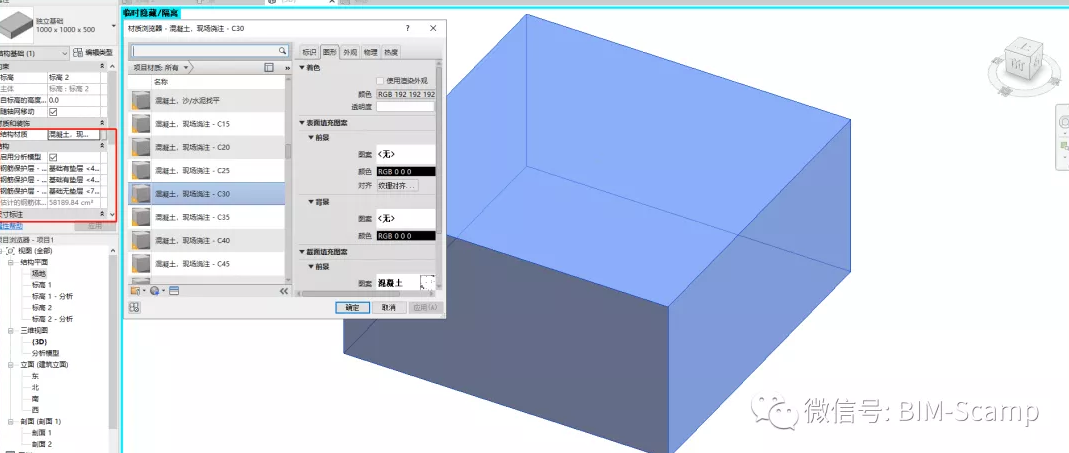Toggle 随轴网移动 checkbox
This screenshot has width=1069, height=453.
[x=53, y=111]
